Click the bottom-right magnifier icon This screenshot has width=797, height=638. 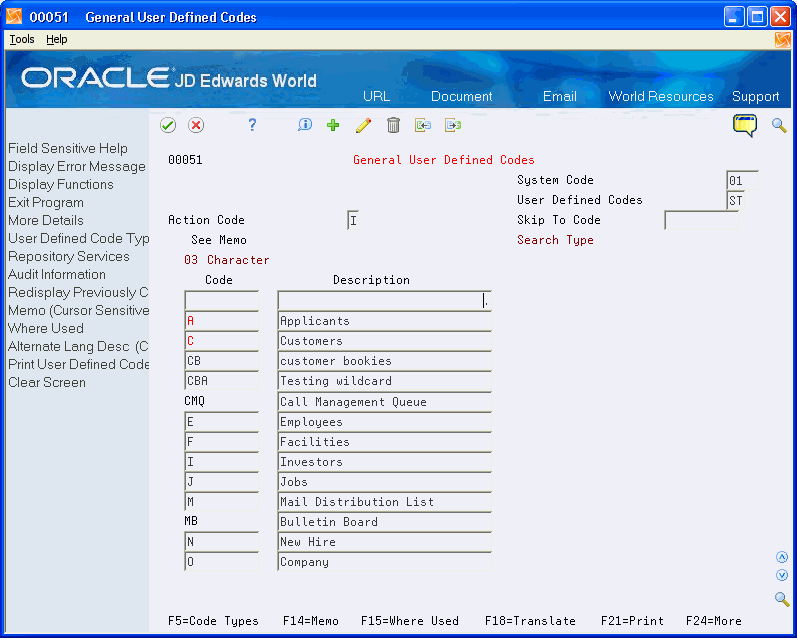[x=782, y=599]
